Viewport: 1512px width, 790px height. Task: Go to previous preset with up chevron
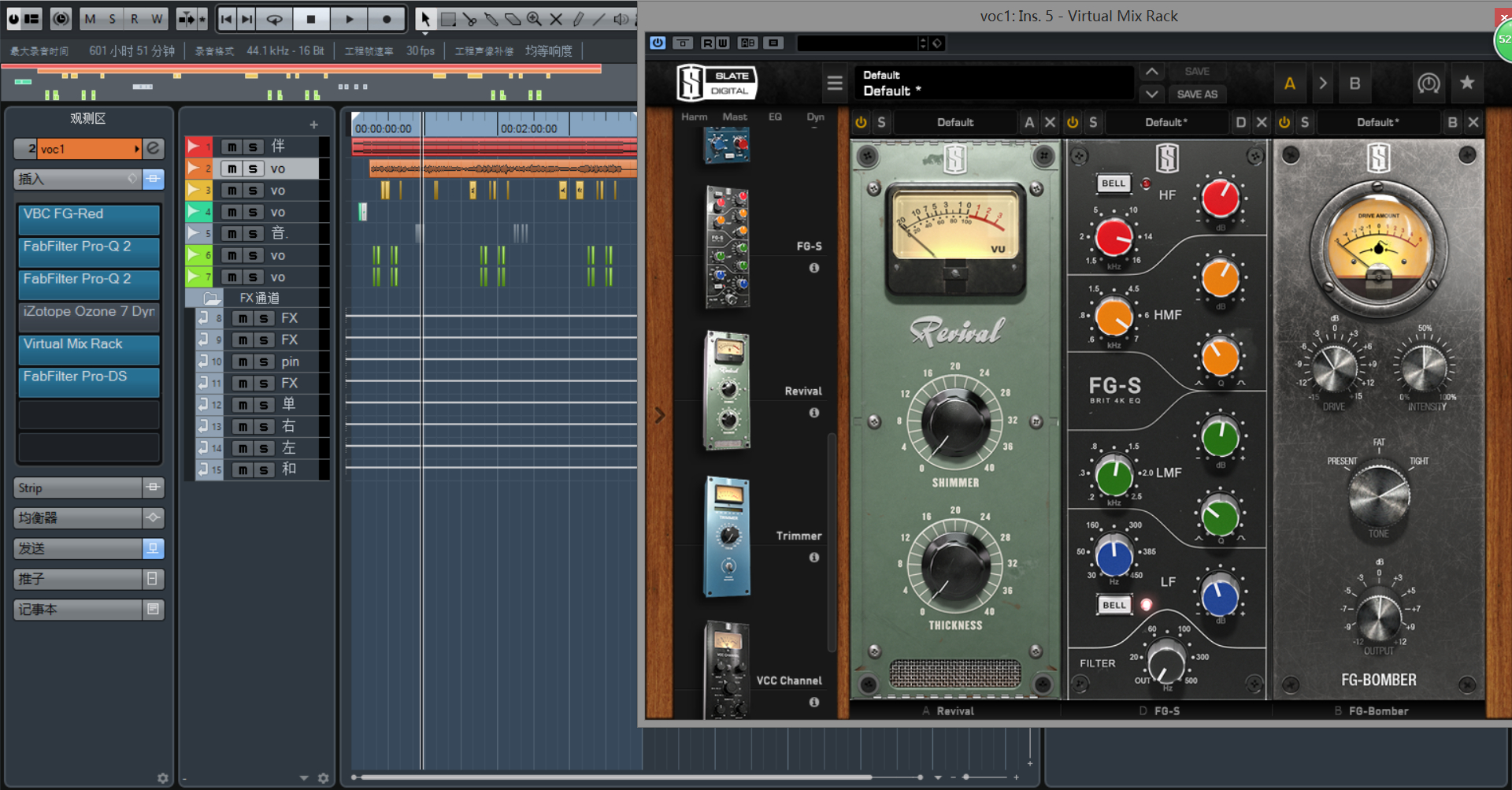tap(1151, 72)
